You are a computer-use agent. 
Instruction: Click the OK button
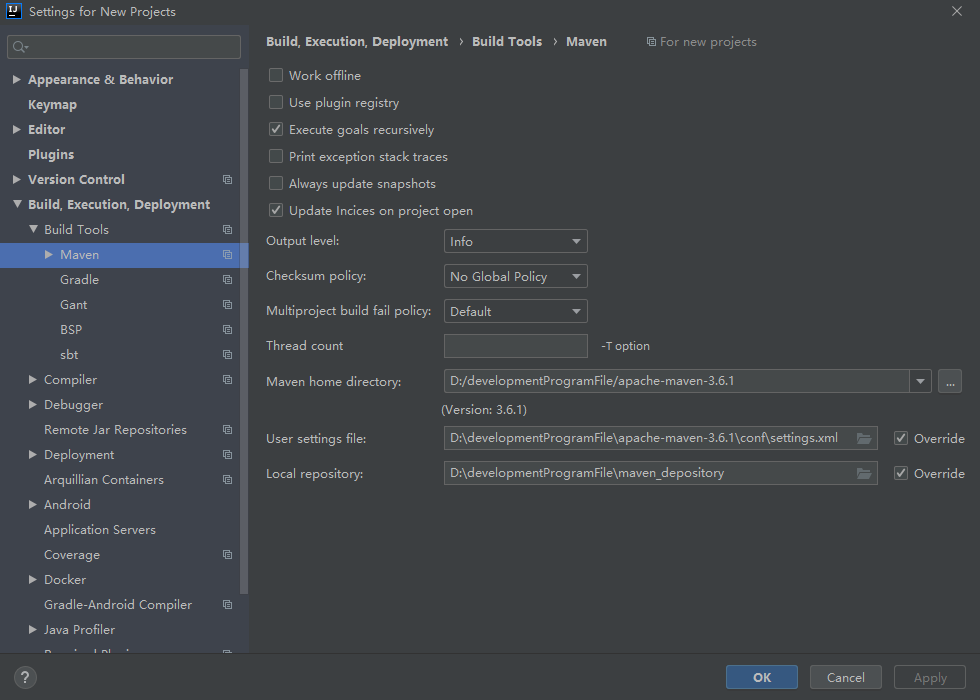point(762,678)
